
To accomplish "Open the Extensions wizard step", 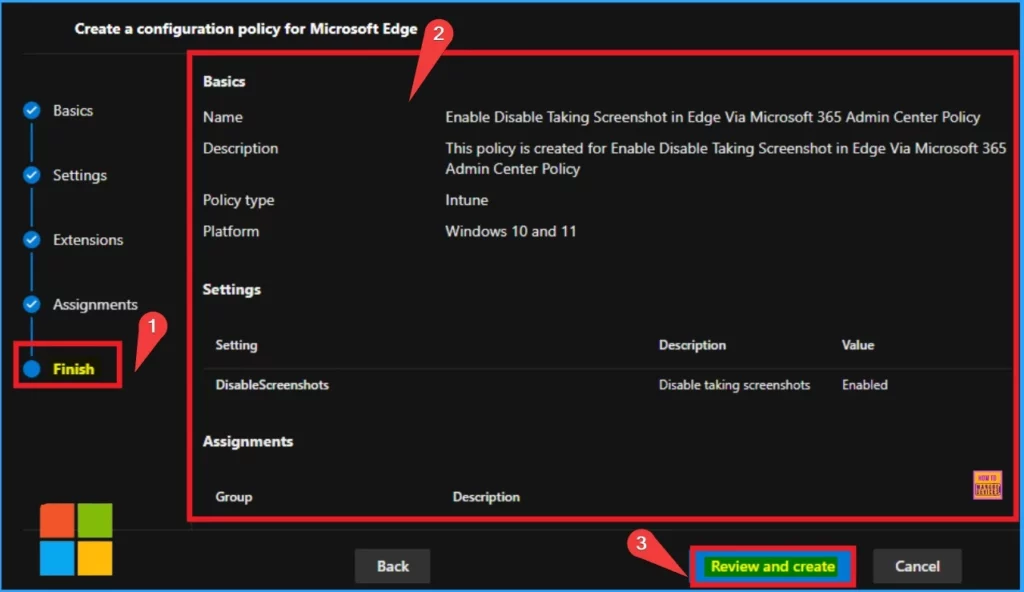I will [x=88, y=240].
